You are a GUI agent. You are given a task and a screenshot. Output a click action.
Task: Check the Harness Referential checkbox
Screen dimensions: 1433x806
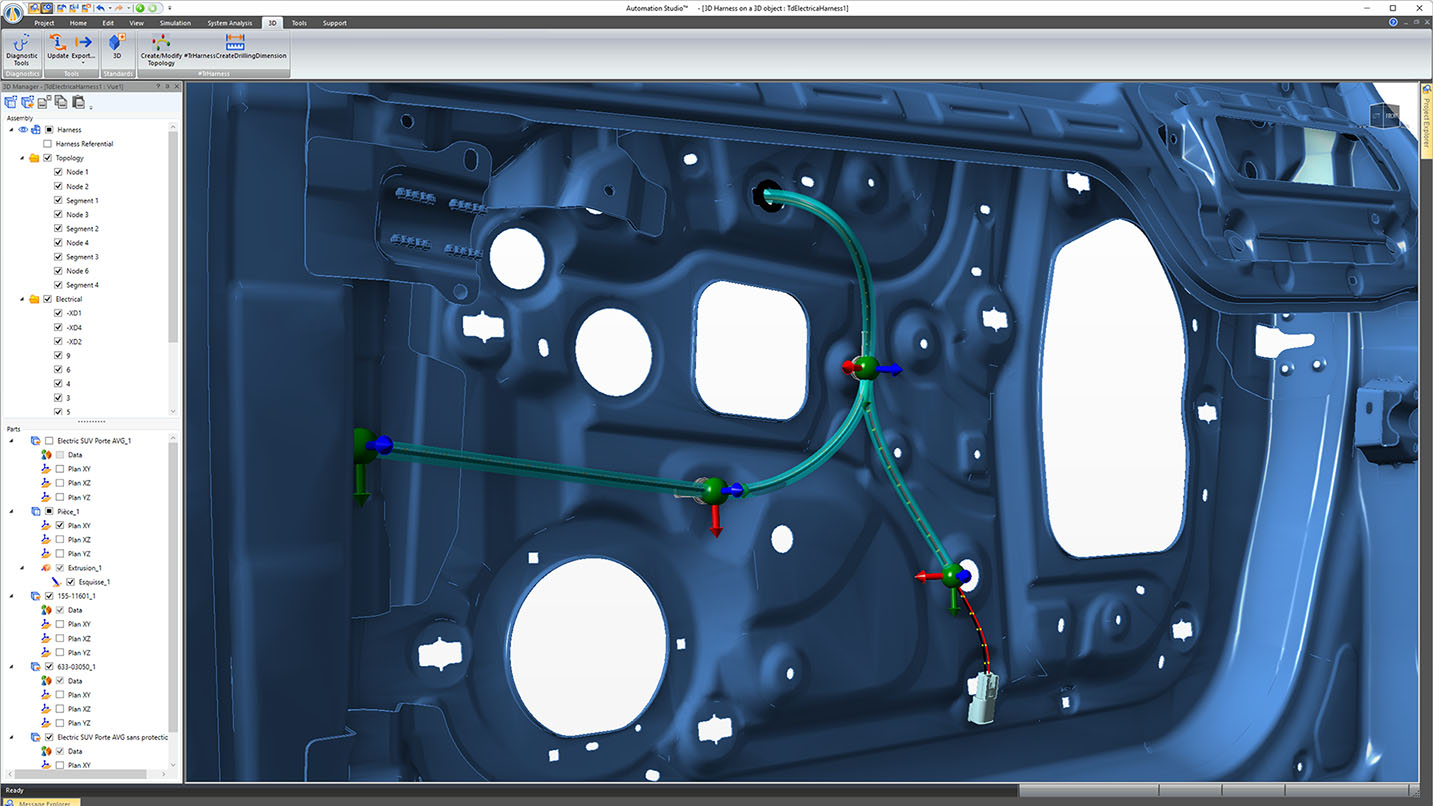[x=47, y=144]
